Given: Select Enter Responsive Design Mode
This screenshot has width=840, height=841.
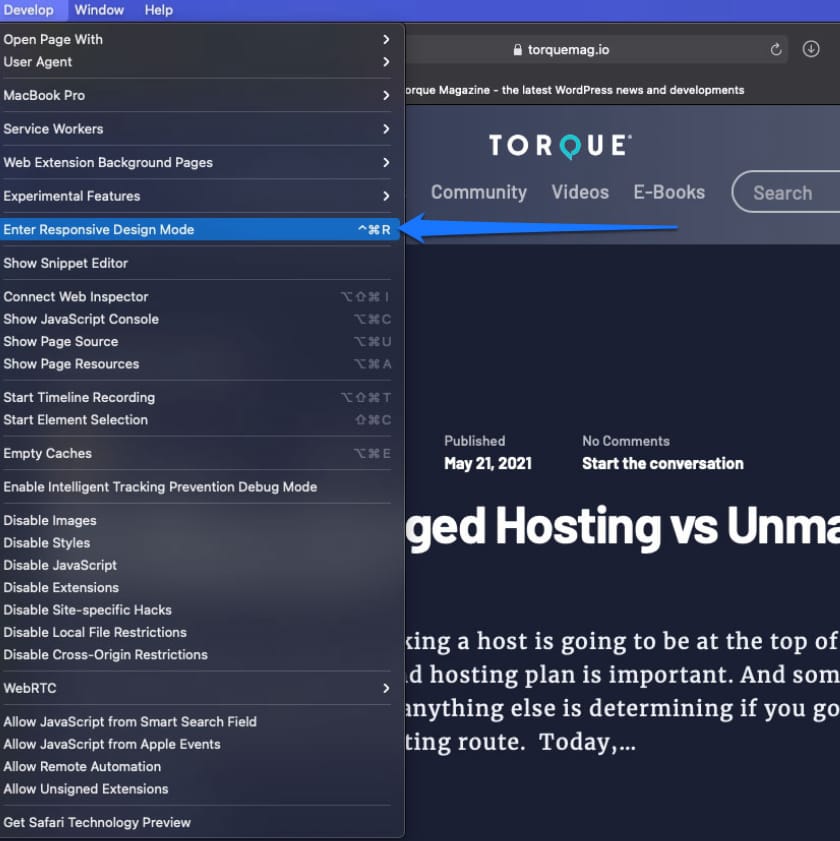Looking at the screenshot, I should tap(199, 230).
